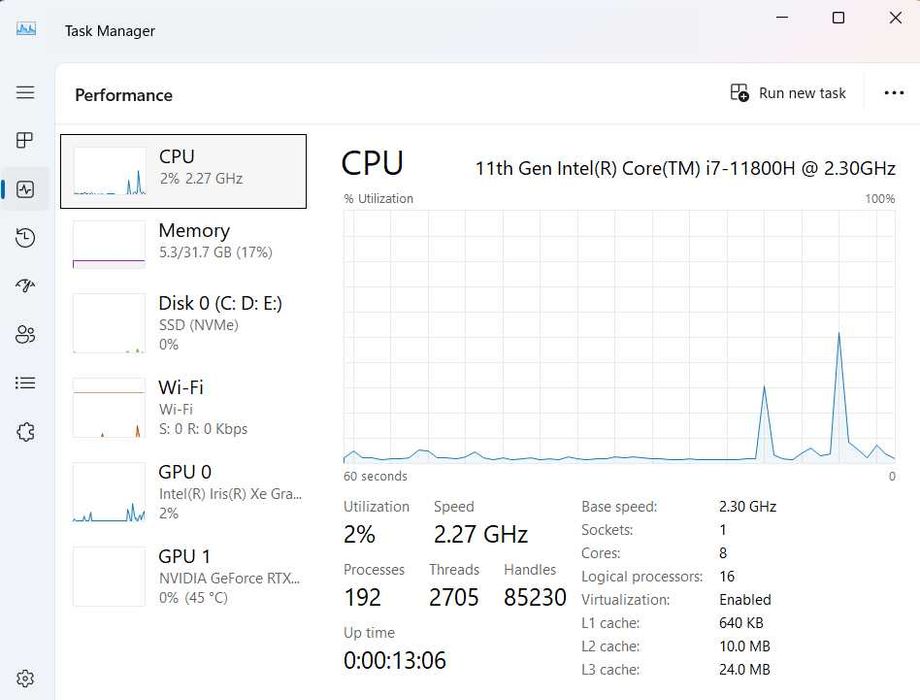Switch to the Users page icon
Screen dimensions: 920x700
[x=25, y=334]
